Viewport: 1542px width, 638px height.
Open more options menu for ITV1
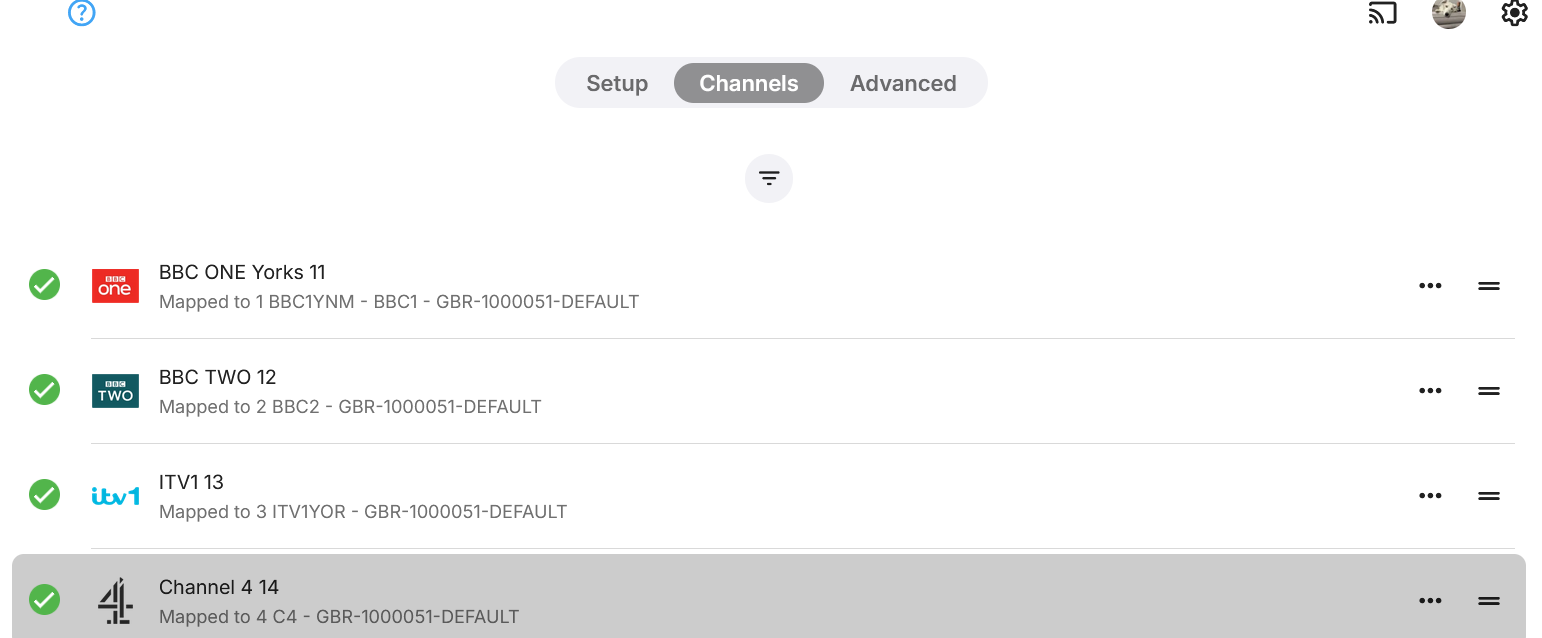tap(1430, 496)
